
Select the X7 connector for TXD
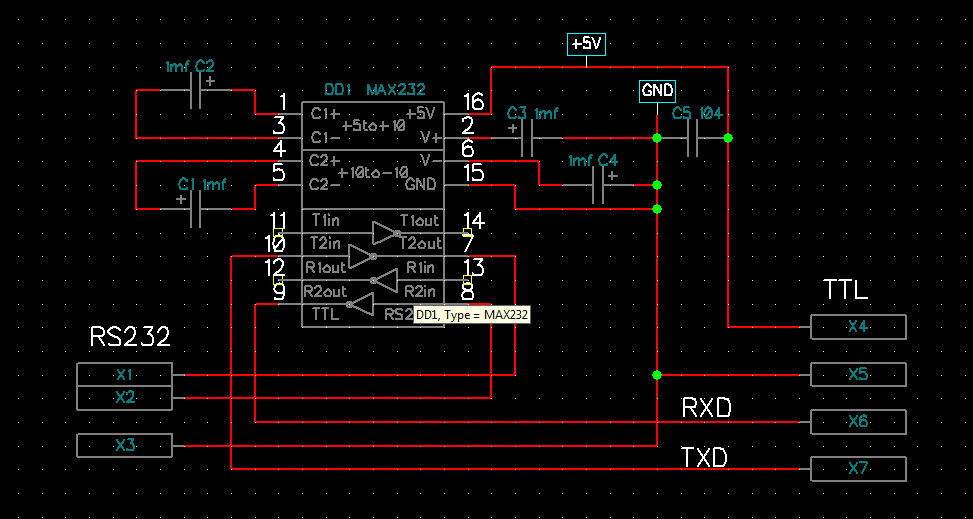(x=858, y=469)
